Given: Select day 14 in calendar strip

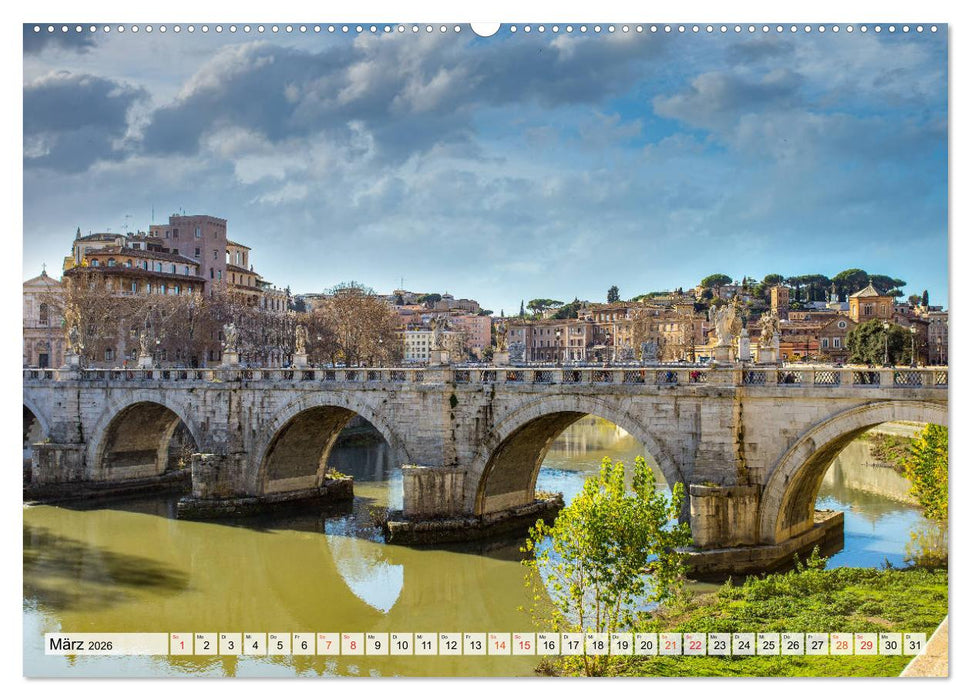Looking at the screenshot, I should point(499,645).
